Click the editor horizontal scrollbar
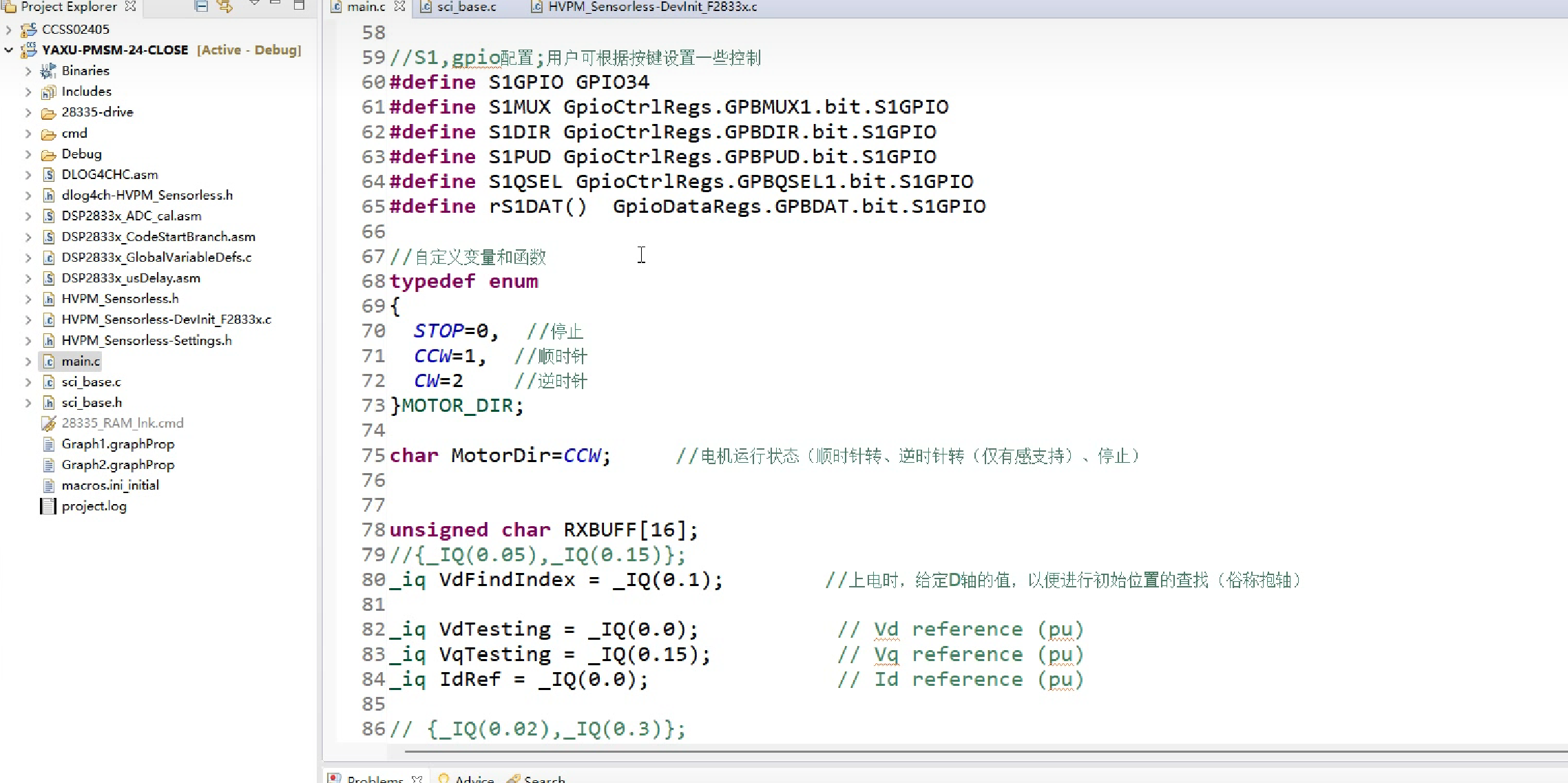The height and width of the screenshot is (783, 1568). (964, 752)
